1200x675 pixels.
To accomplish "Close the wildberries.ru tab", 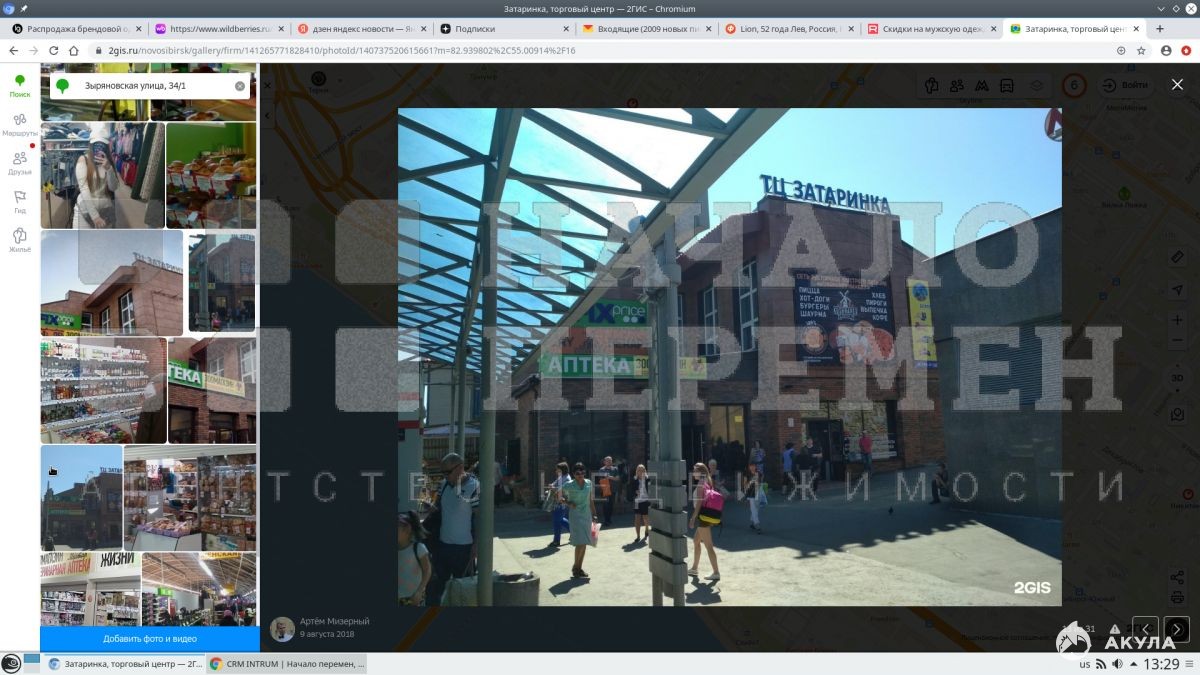I will pos(280,29).
